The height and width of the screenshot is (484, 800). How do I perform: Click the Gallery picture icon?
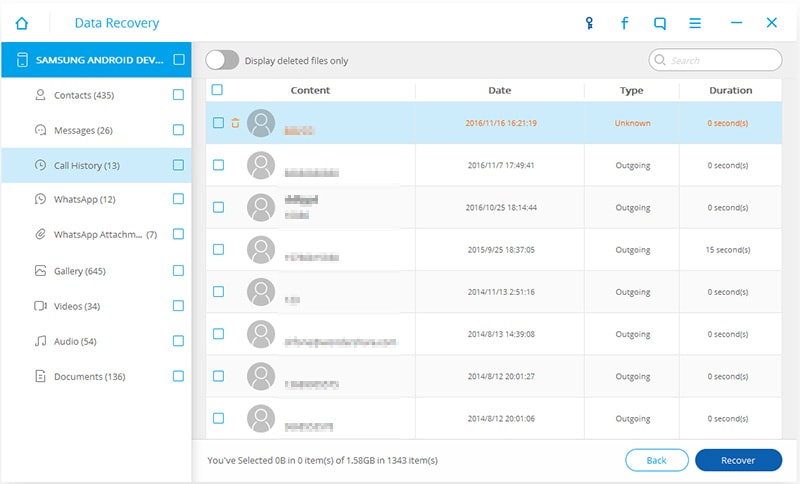[x=40, y=270]
